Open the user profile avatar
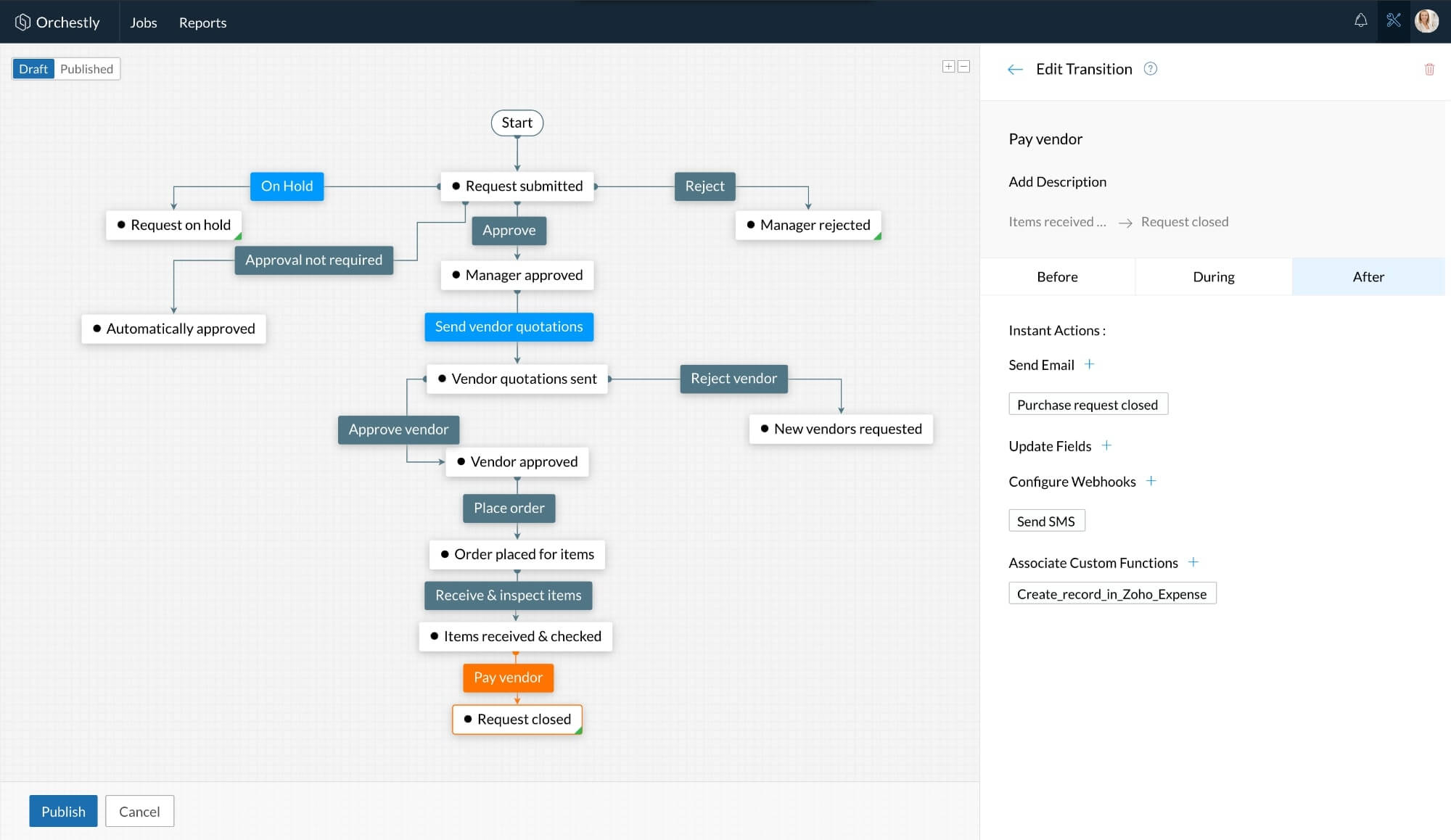This screenshot has height=840, width=1451. 1426,21
